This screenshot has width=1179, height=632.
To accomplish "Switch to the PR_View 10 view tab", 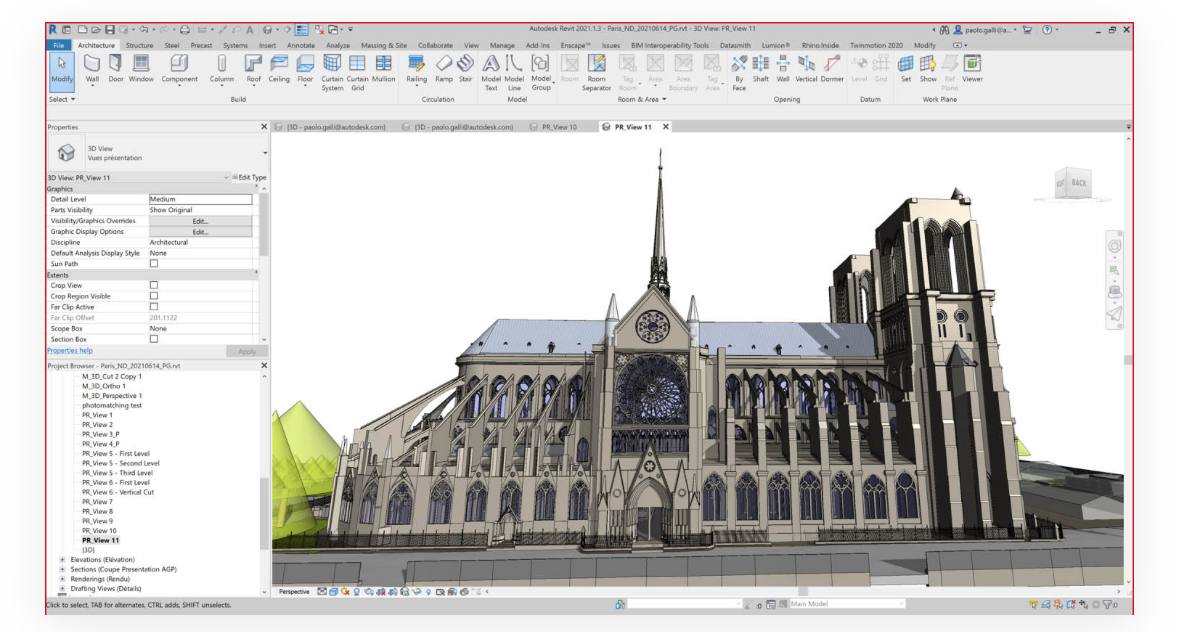I will click(560, 127).
